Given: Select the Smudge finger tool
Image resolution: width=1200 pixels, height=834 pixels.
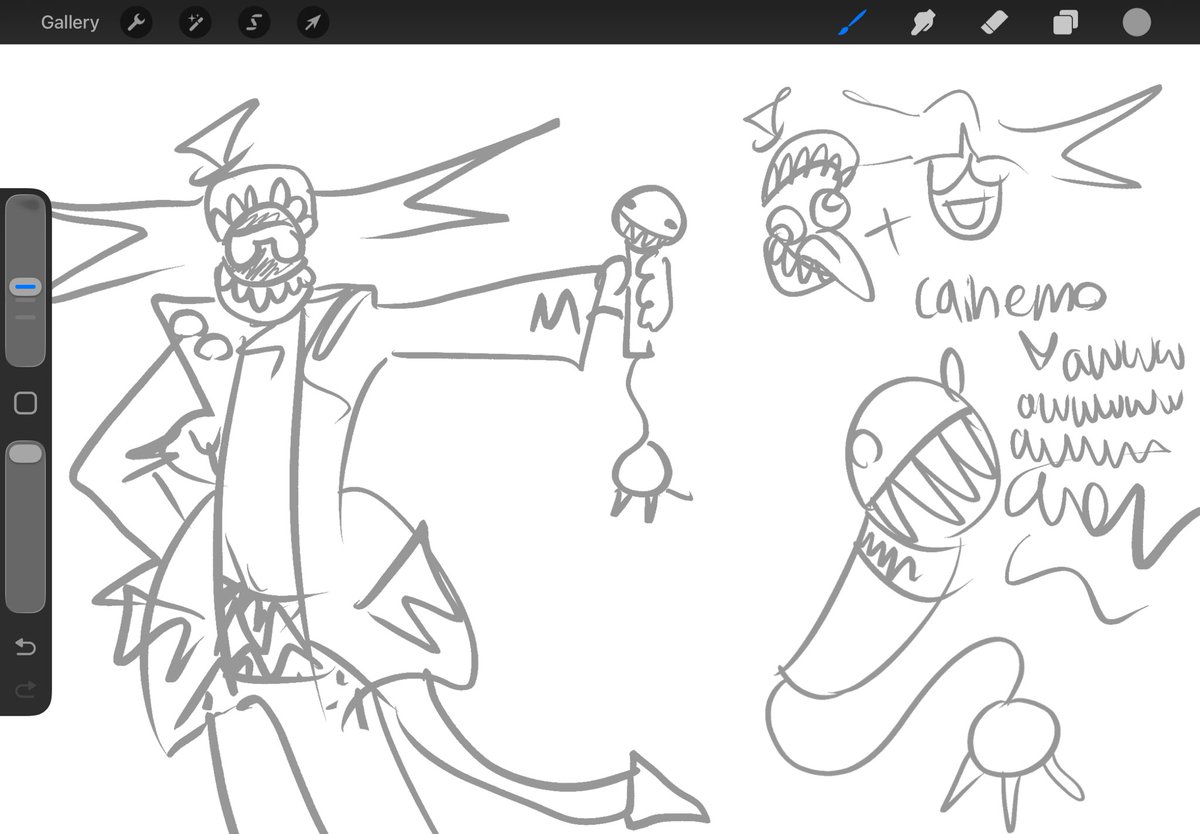Looking at the screenshot, I should (x=923, y=22).
